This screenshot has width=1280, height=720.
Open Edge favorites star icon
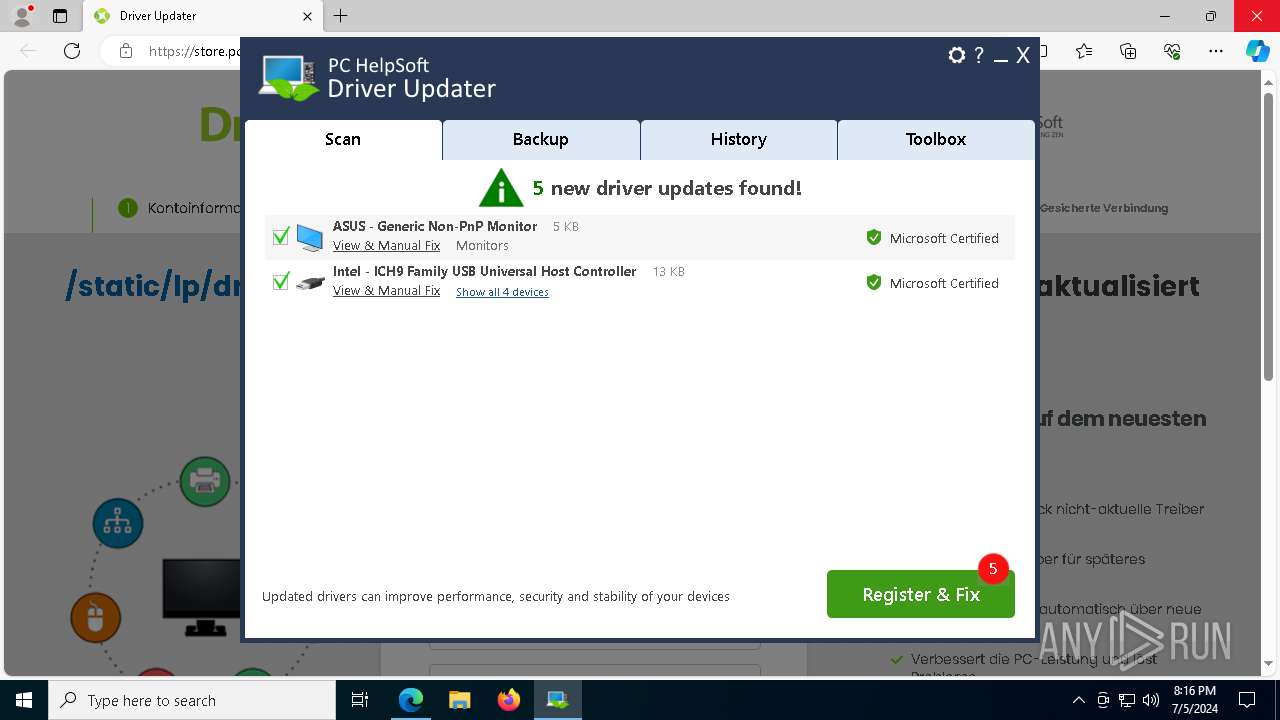tap(1084, 51)
